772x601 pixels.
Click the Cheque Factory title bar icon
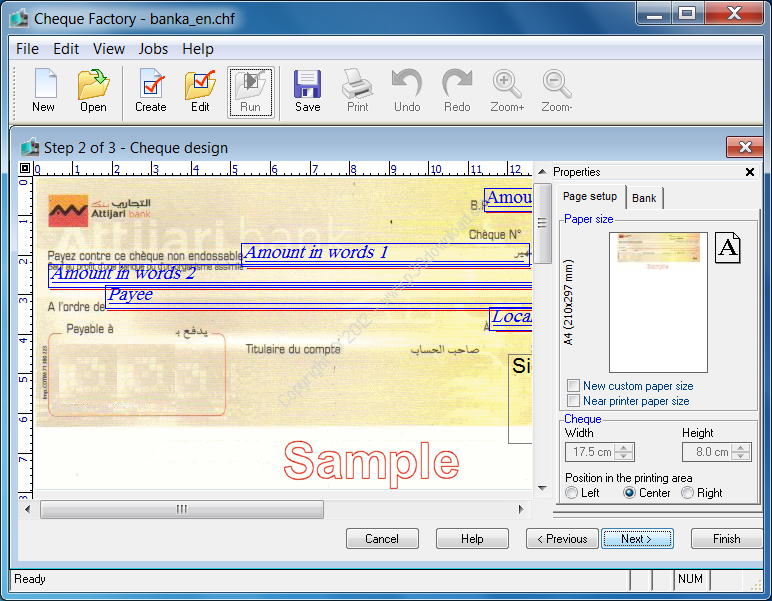[20, 19]
